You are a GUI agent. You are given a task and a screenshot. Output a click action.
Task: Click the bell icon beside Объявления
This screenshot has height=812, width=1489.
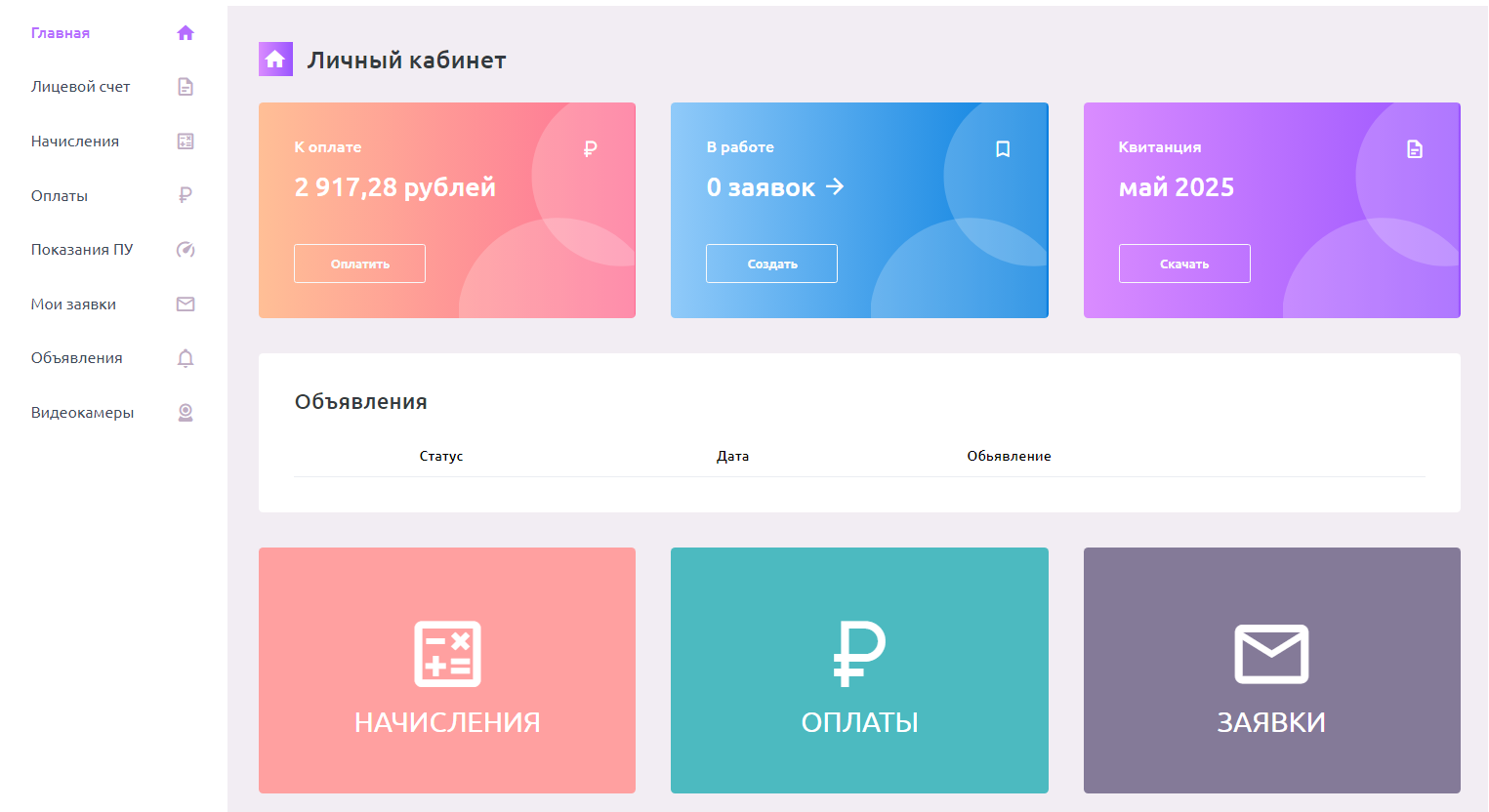186,358
